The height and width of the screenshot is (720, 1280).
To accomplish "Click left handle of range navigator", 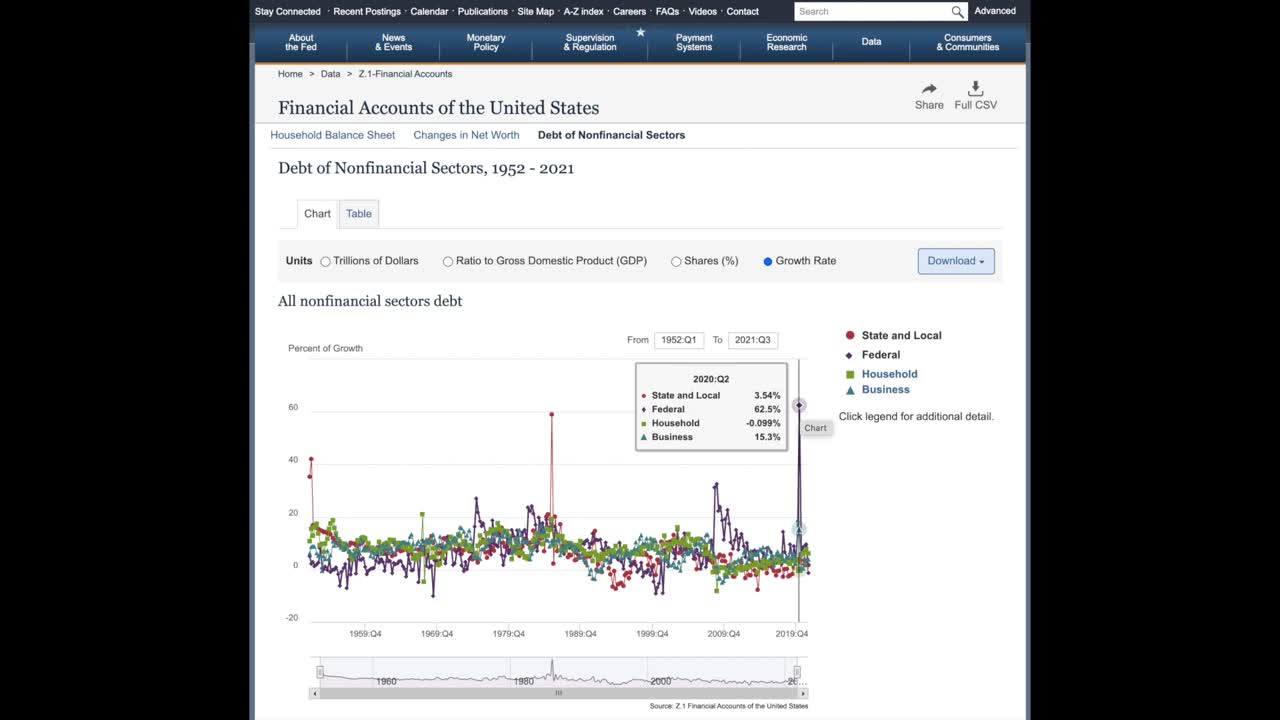I will click(320, 672).
